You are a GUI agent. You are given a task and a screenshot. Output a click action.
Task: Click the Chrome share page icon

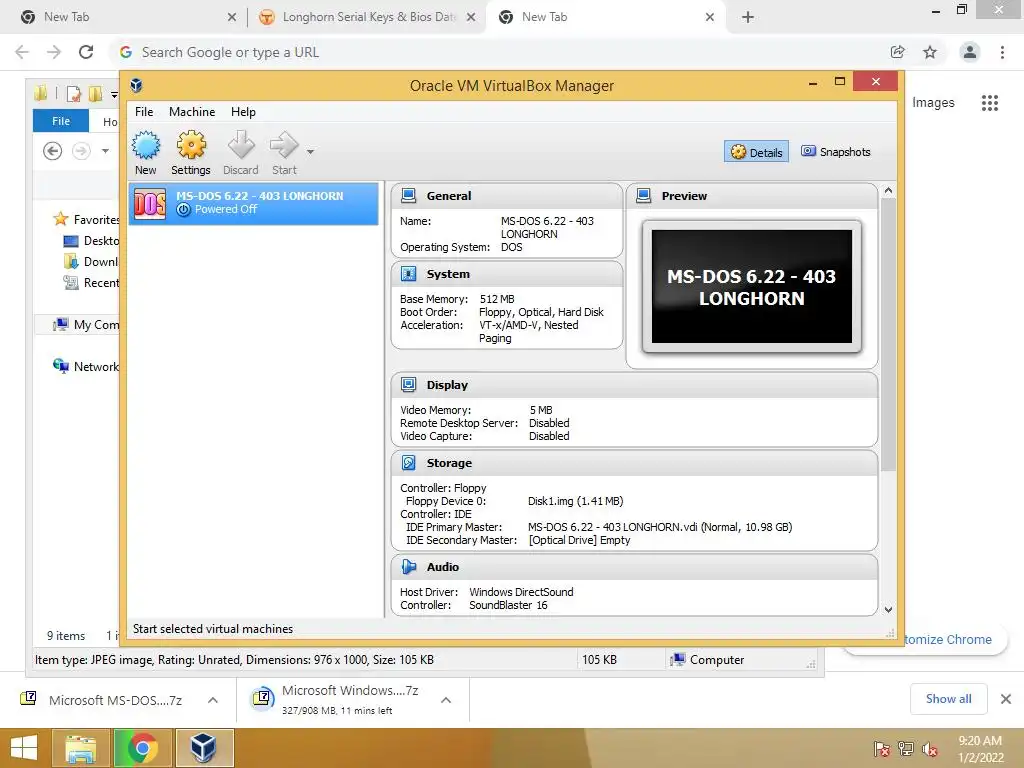click(898, 52)
